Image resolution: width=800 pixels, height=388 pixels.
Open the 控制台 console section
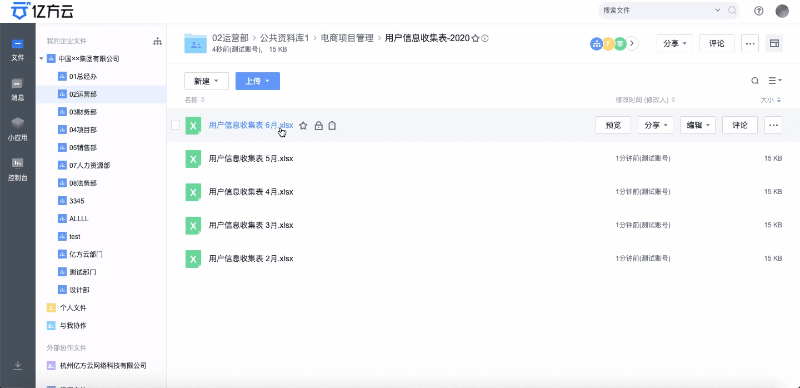point(17,169)
